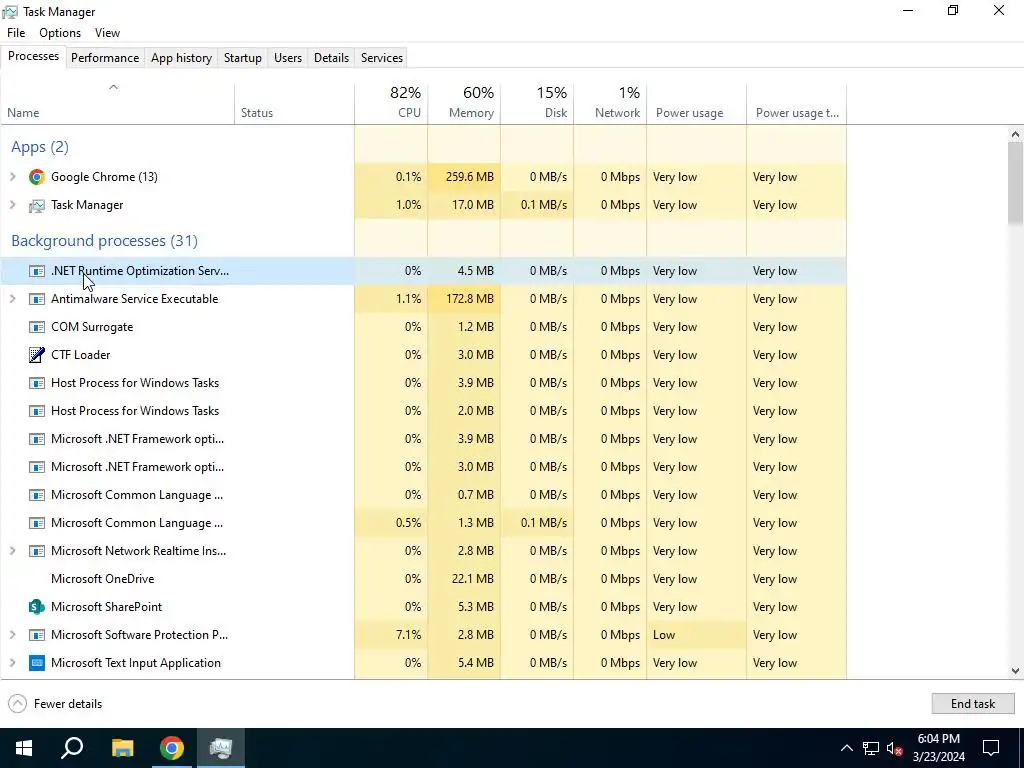Select the first Host Process for Windows Tasks
Viewport: 1024px width, 768px height.
pos(423,383)
